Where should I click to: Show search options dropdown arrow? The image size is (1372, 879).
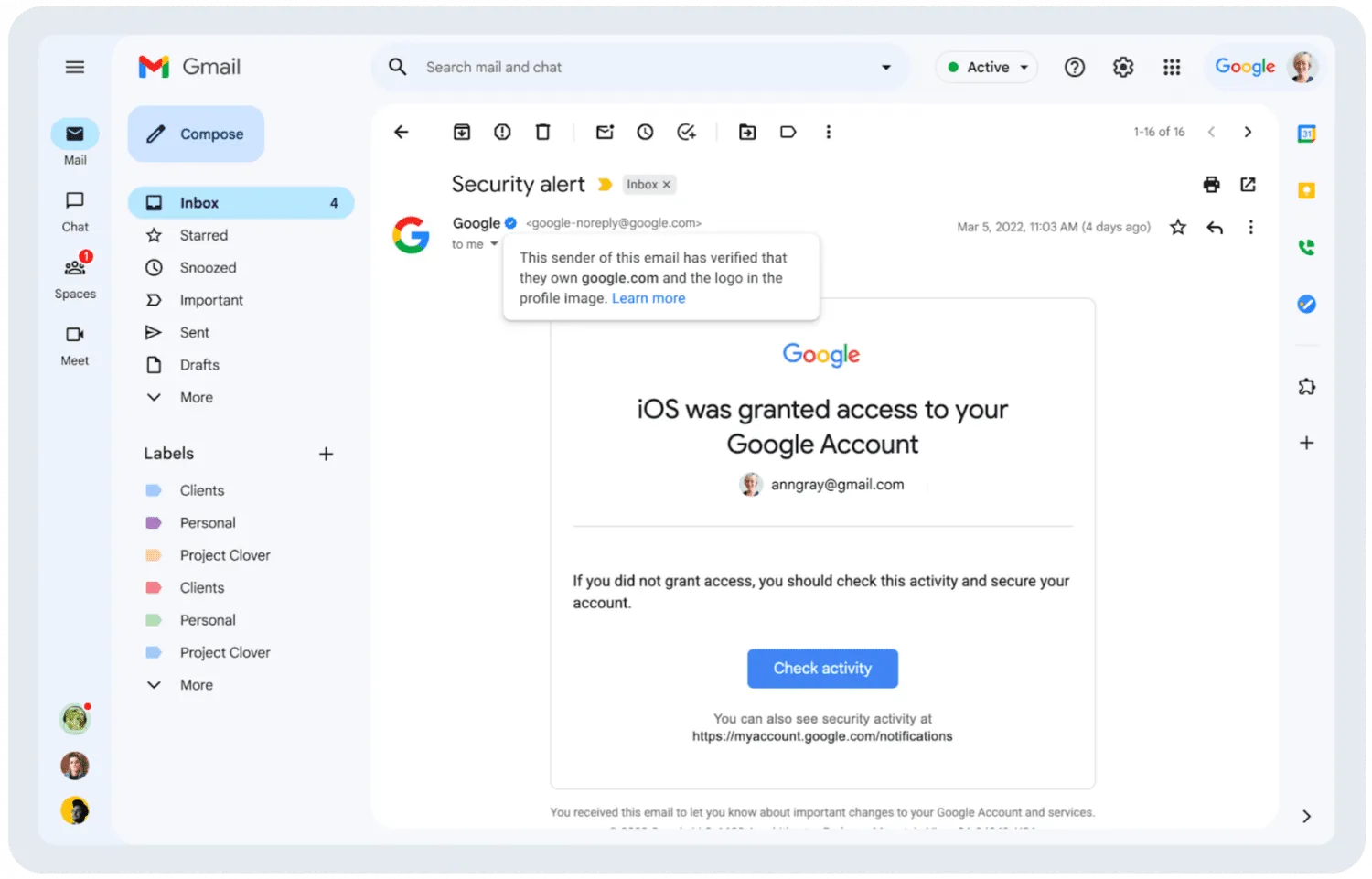[x=885, y=67]
